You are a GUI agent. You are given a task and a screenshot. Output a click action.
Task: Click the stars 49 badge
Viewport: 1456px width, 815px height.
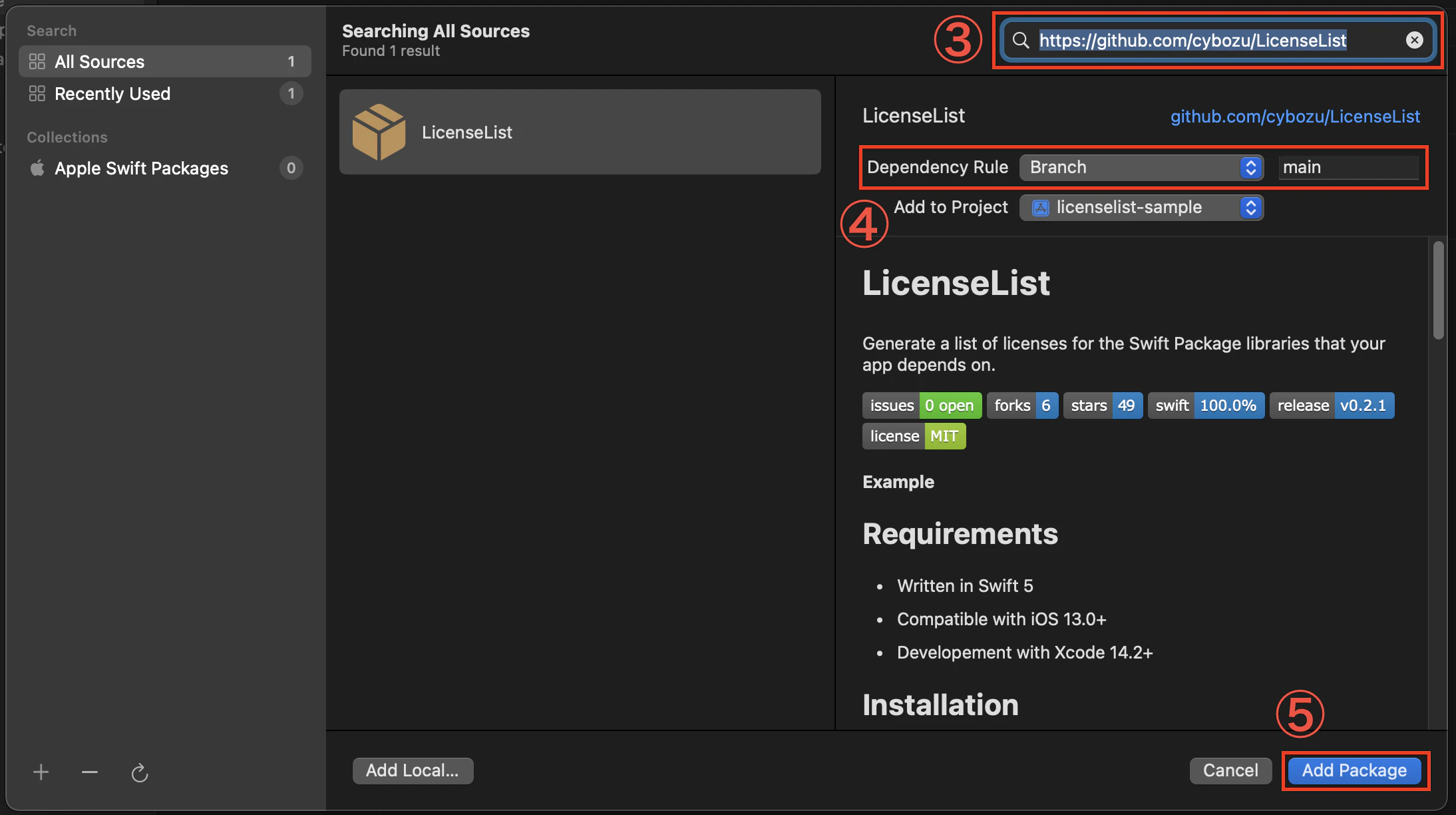pos(1103,406)
